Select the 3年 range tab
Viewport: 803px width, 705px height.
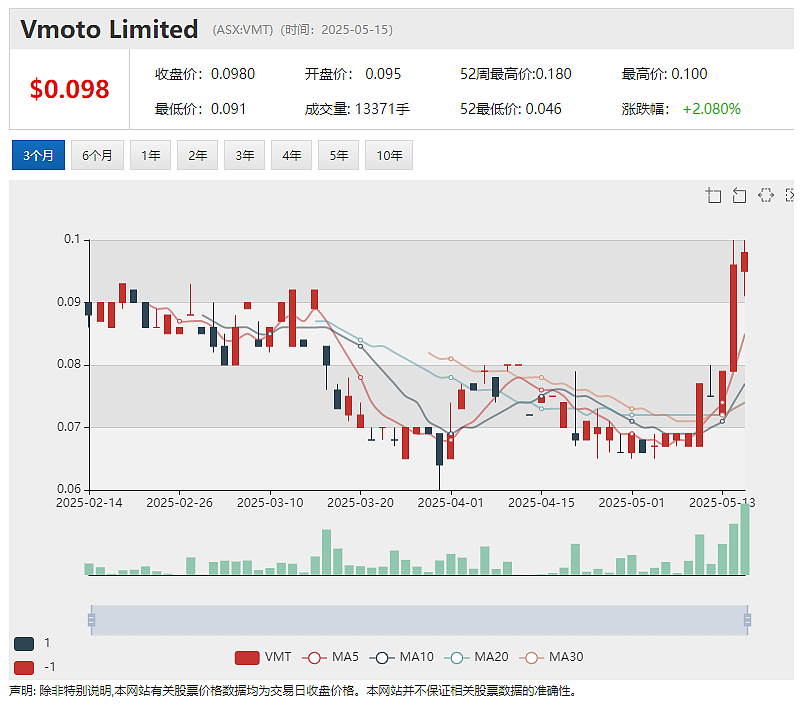244,155
